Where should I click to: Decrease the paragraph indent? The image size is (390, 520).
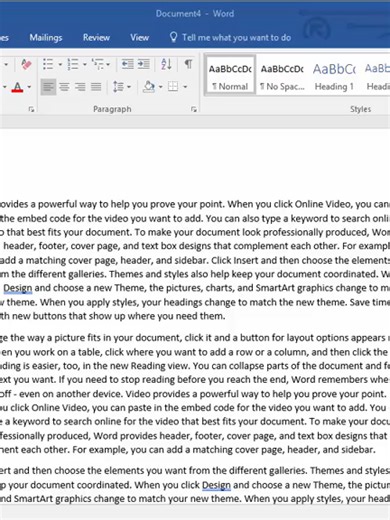[x=127, y=64]
